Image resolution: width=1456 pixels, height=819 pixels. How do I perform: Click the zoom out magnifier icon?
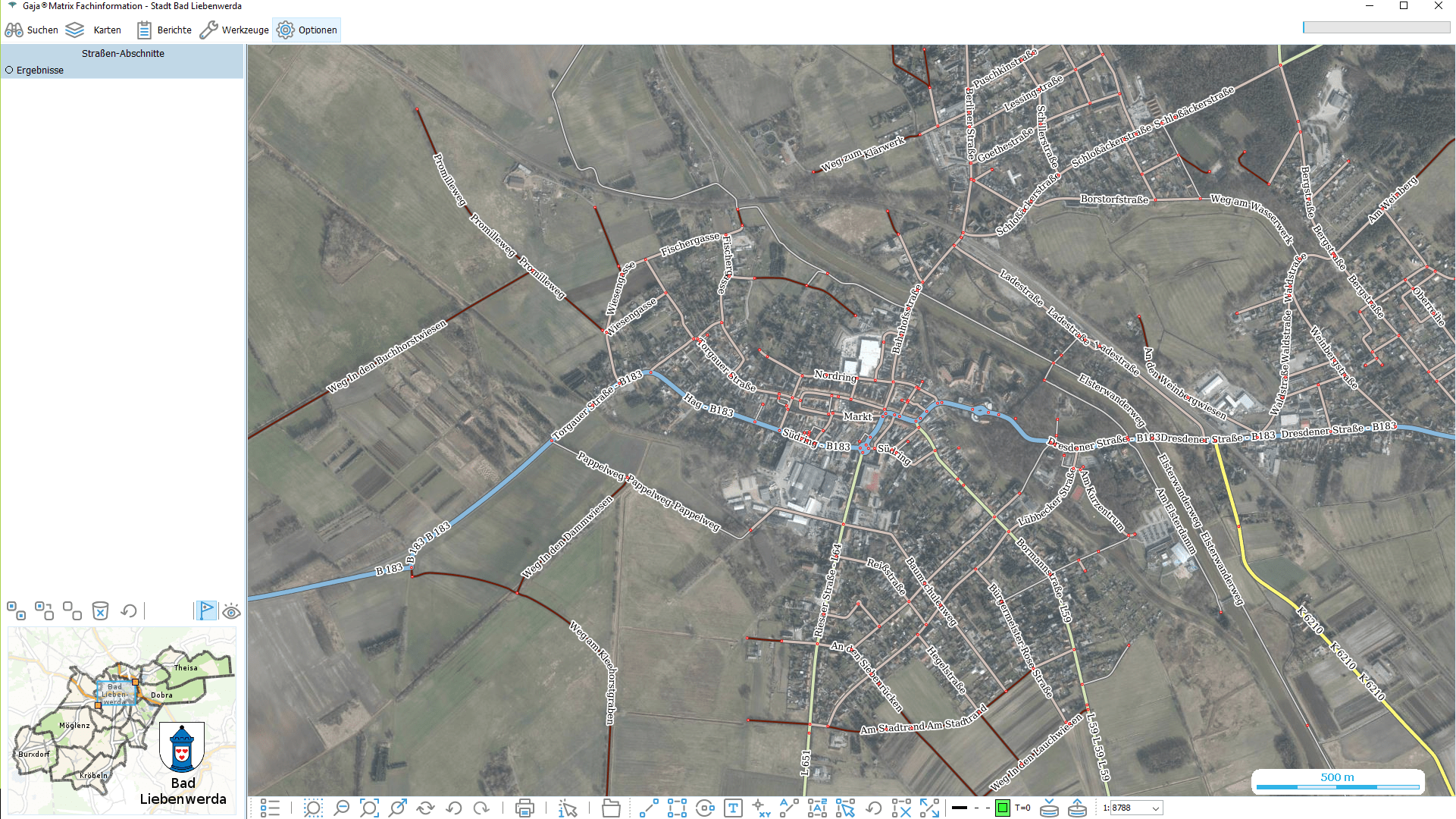pyautogui.click(x=341, y=808)
